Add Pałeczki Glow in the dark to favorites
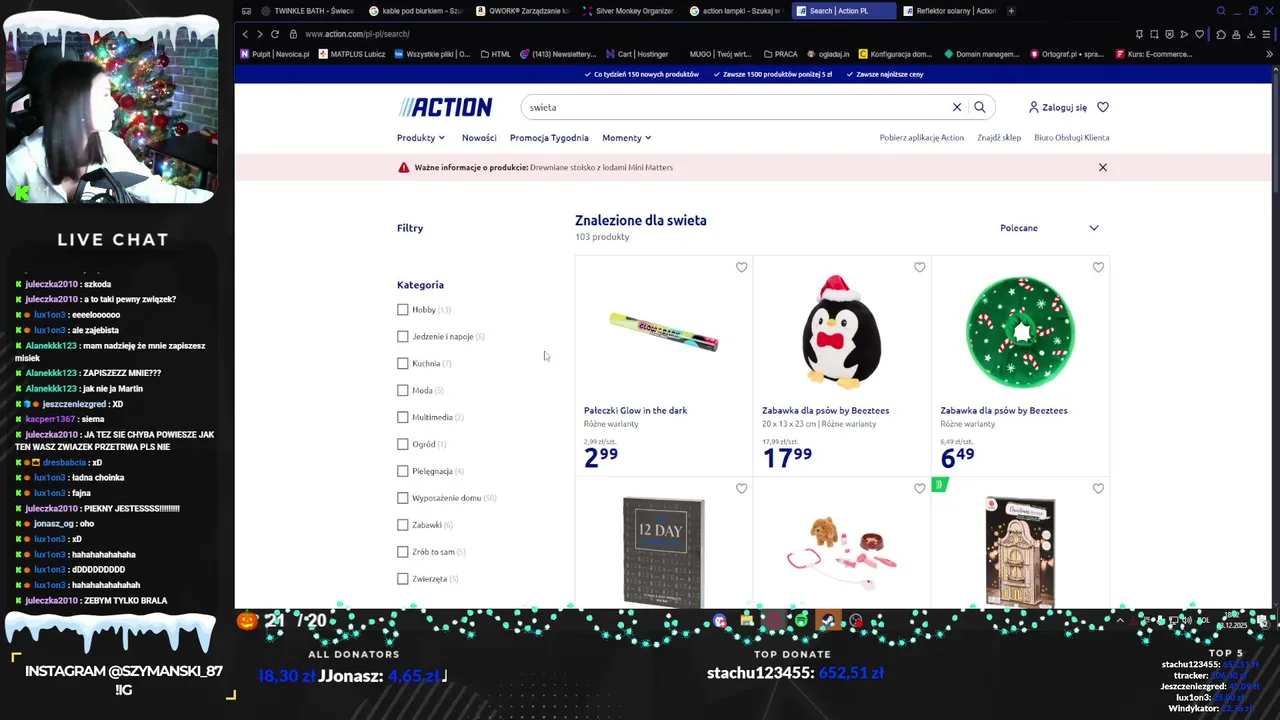Viewport: 1280px width, 720px height. (x=741, y=267)
